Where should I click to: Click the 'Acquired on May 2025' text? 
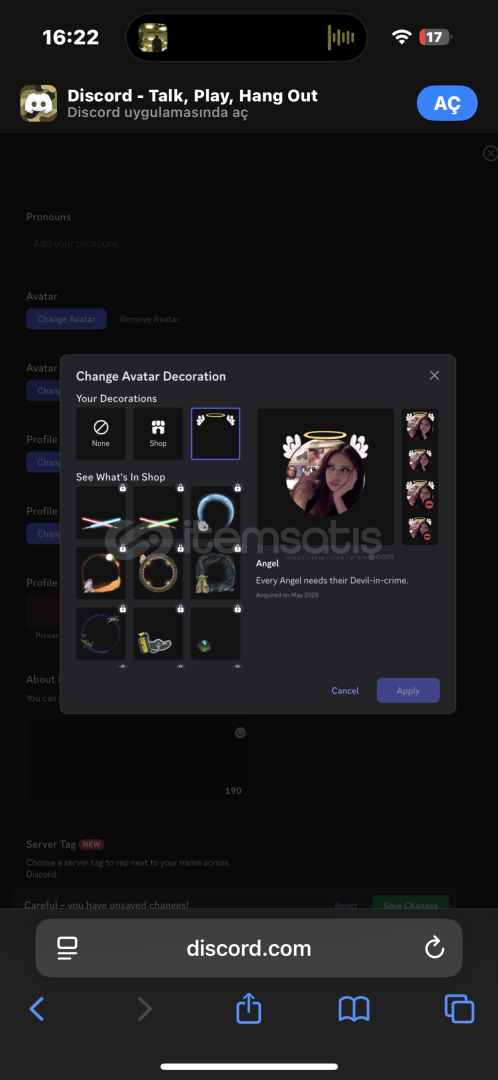pyautogui.click(x=287, y=594)
